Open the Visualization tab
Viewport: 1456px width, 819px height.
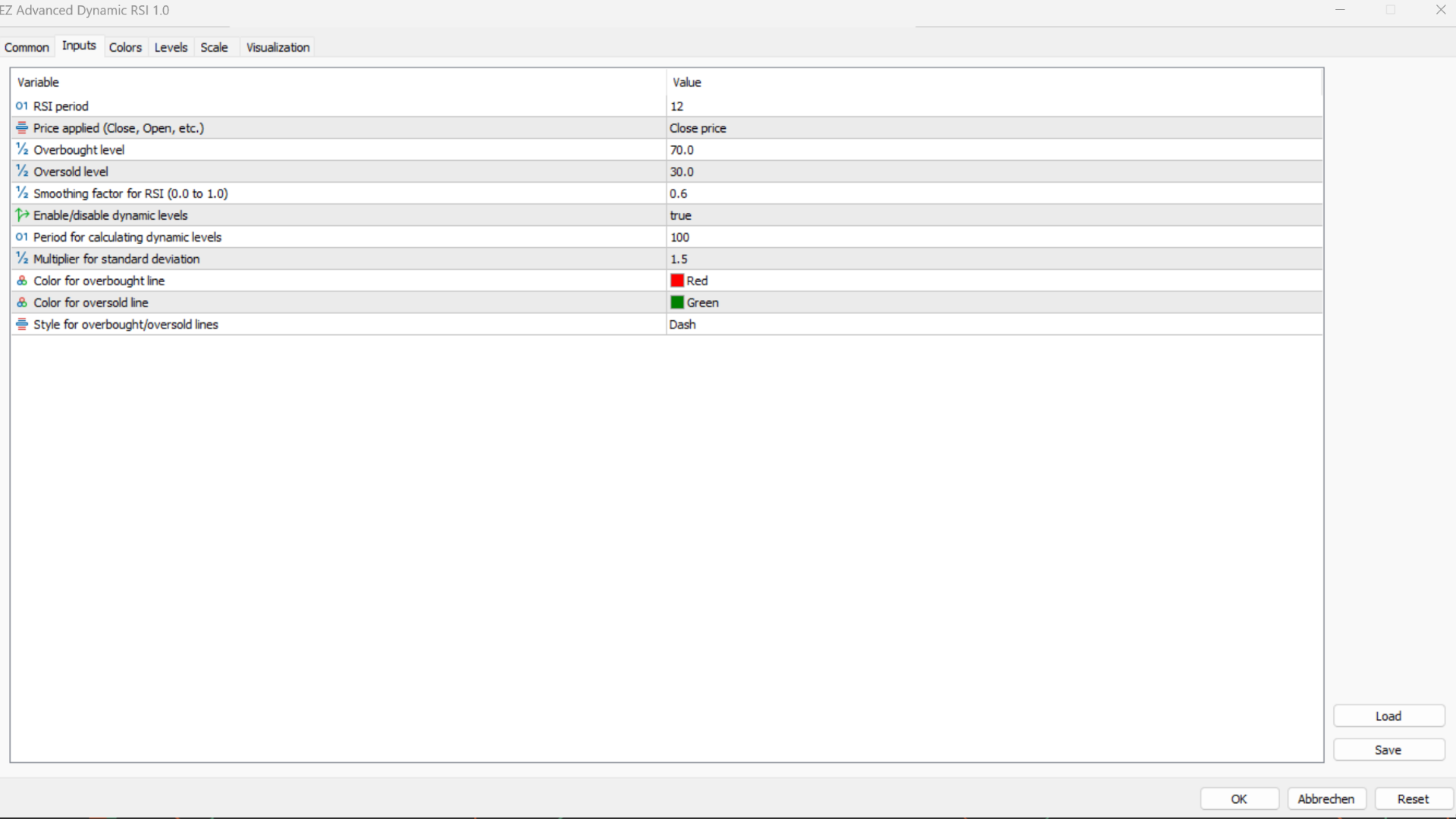pyautogui.click(x=278, y=47)
